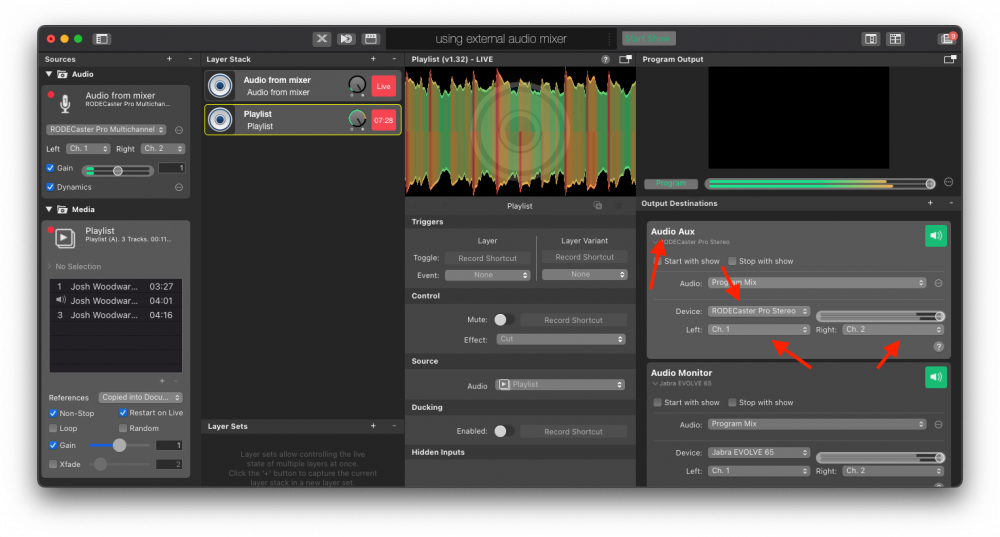This screenshot has width=1000, height=537.
Task: Toggle Audio Aux output speaker button
Action: click(x=936, y=236)
